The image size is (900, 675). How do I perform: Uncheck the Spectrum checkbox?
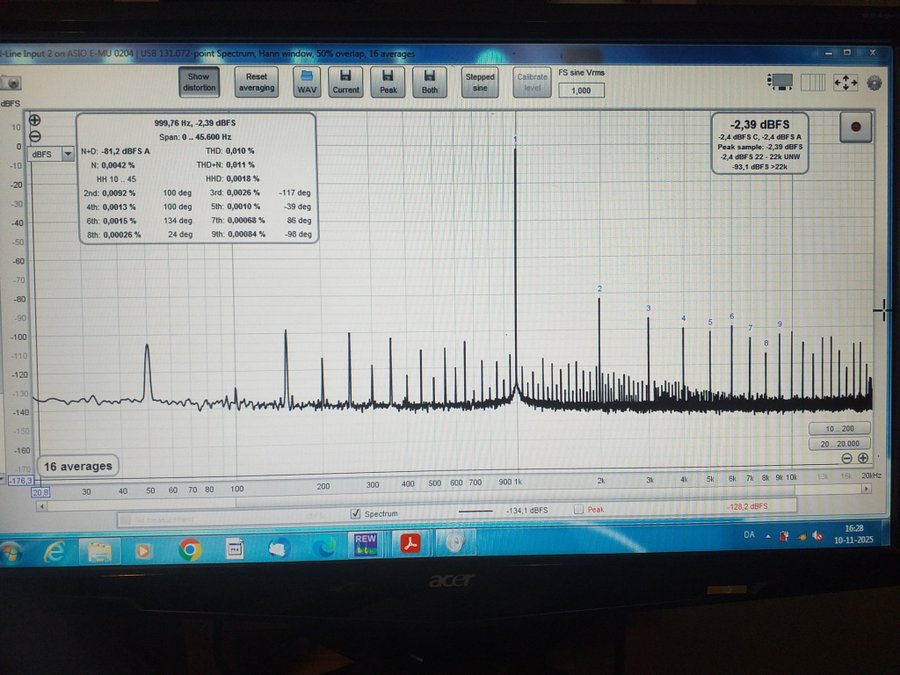(x=356, y=513)
